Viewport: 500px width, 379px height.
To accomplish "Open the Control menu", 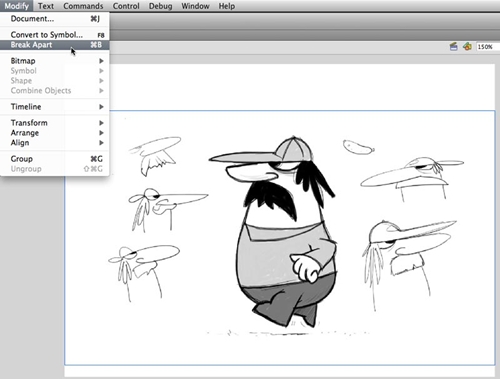I will coord(126,6).
